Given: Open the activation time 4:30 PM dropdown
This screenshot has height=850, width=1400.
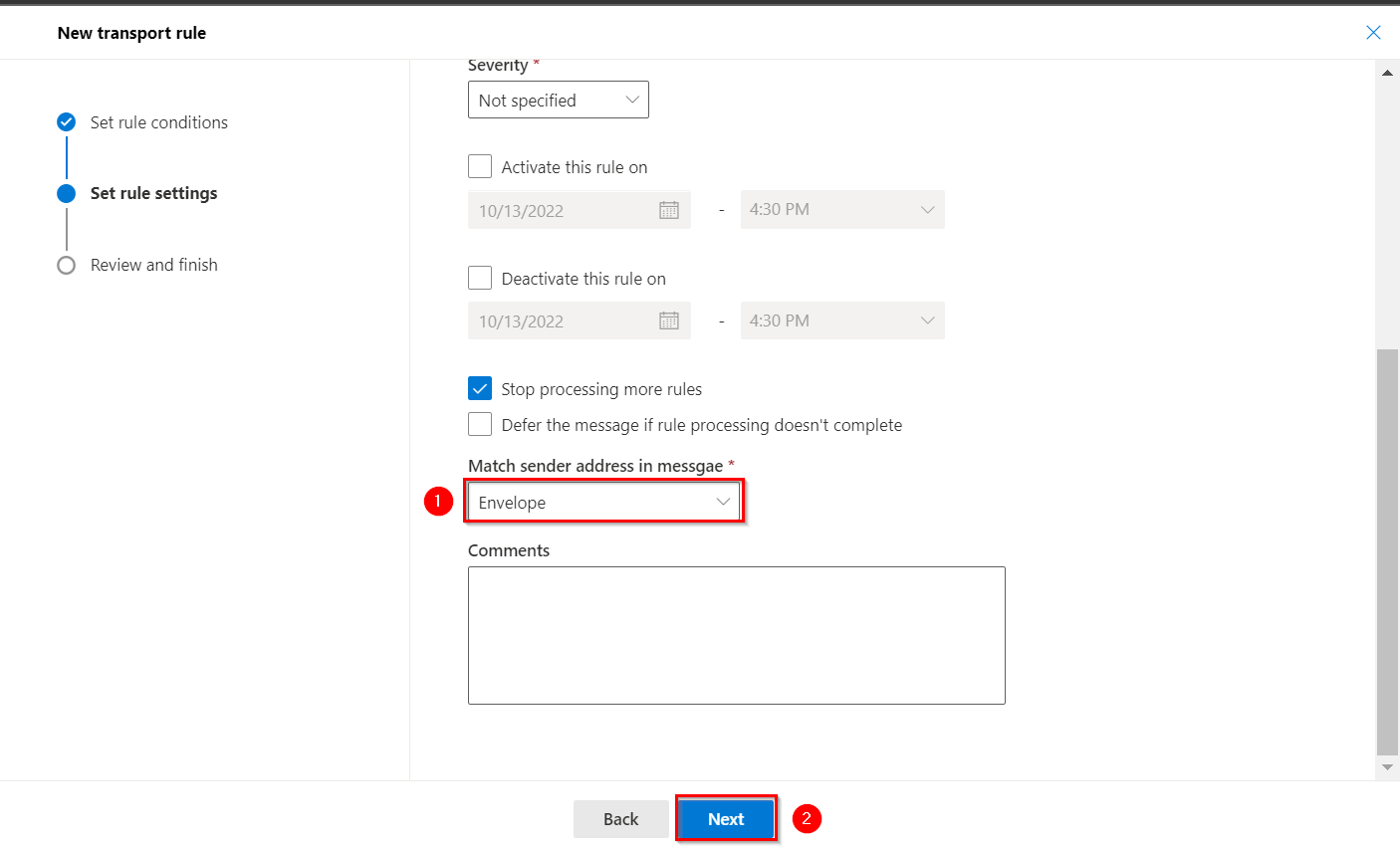Looking at the screenshot, I should pyautogui.click(x=841, y=210).
